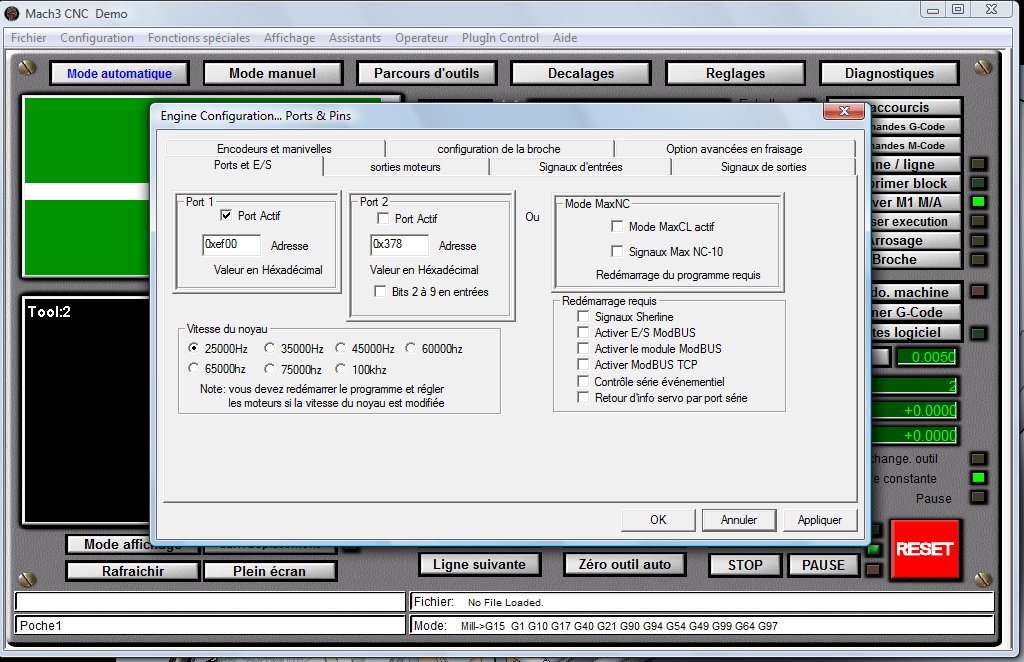Select 35000Hz kernel speed
The height and width of the screenshot is (662, 1024).
pos(269,348)
